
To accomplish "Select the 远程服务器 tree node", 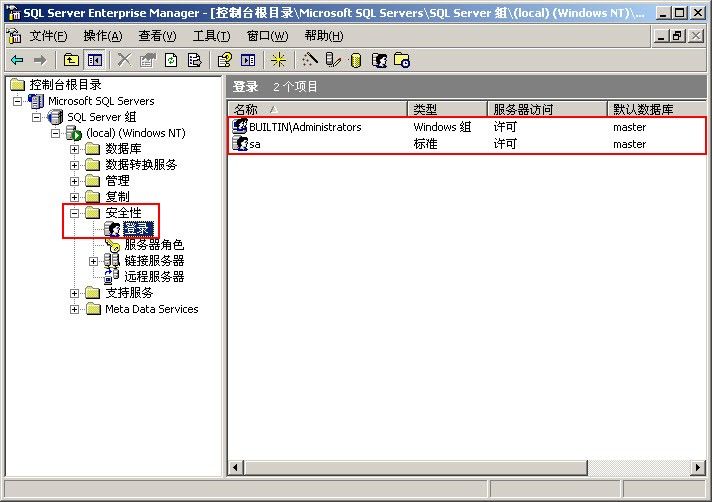I will pyautogui.click(x=154, y=277).
